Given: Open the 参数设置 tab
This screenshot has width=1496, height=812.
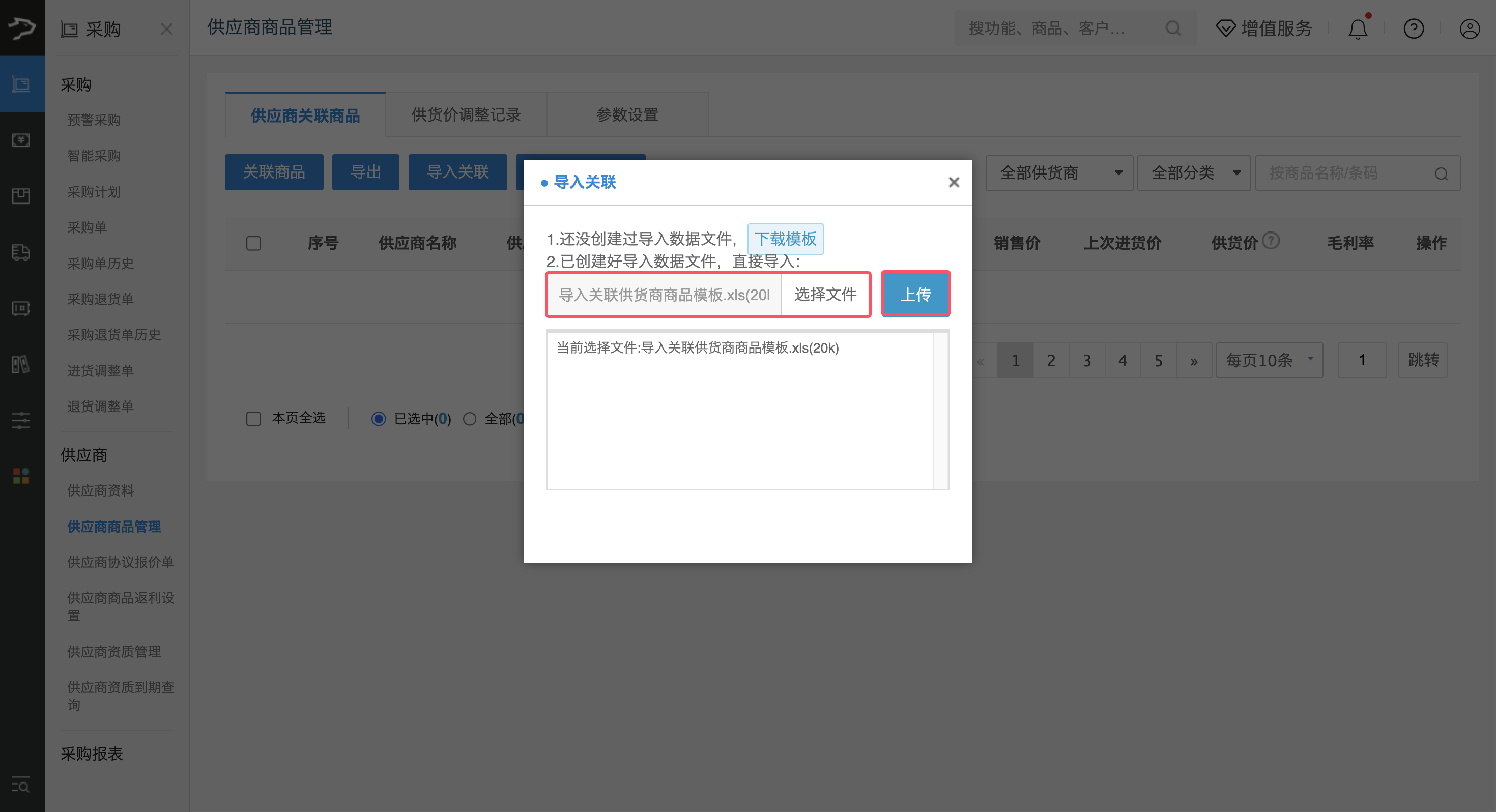Looking at the screenshot, I should pos(626,114).
